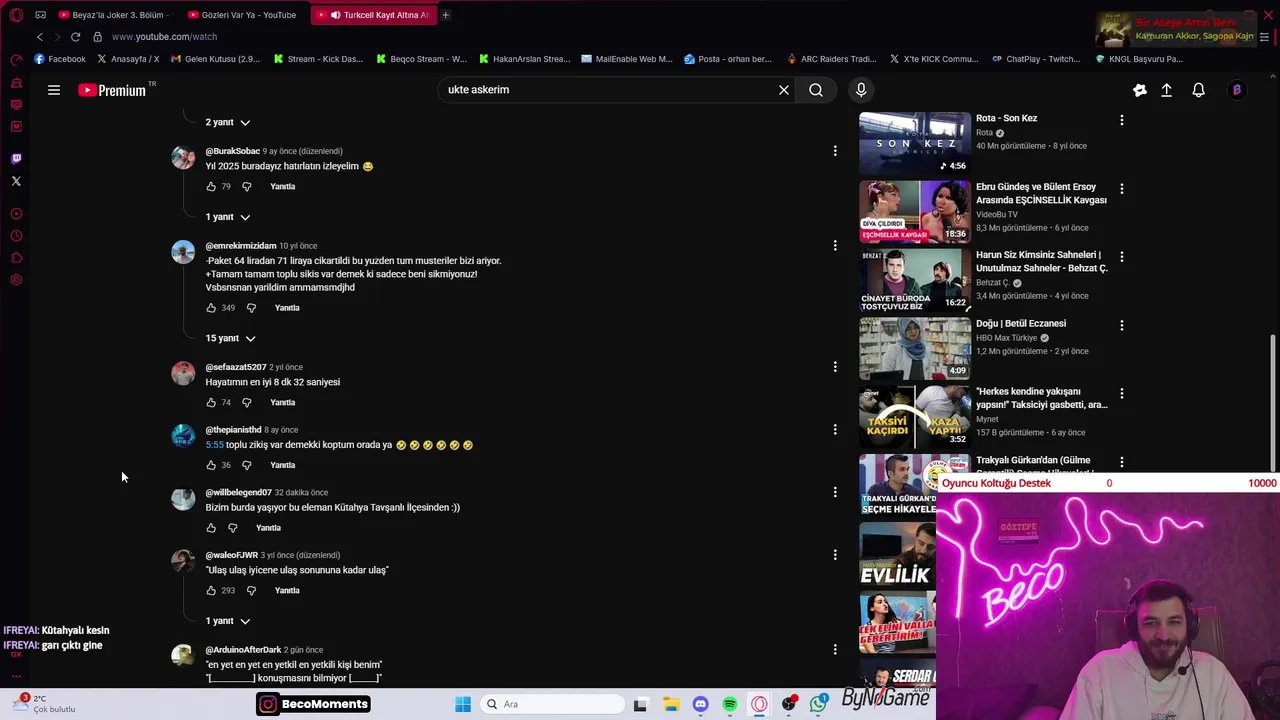Image resolution: width=1280 pixels, height=720 pixels.
Task: Dislike the comment by @BurakSobac
Action: coord(247,186)
